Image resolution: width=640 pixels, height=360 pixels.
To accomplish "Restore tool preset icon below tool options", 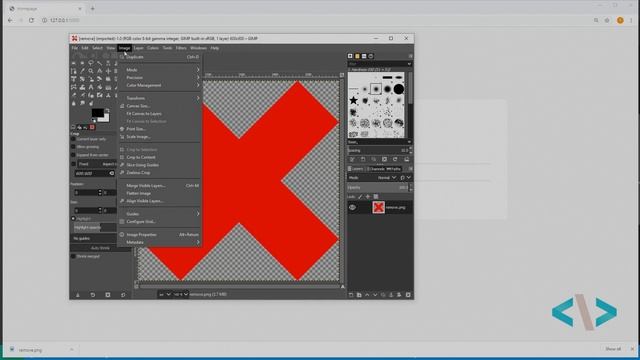I will point(93,295).
